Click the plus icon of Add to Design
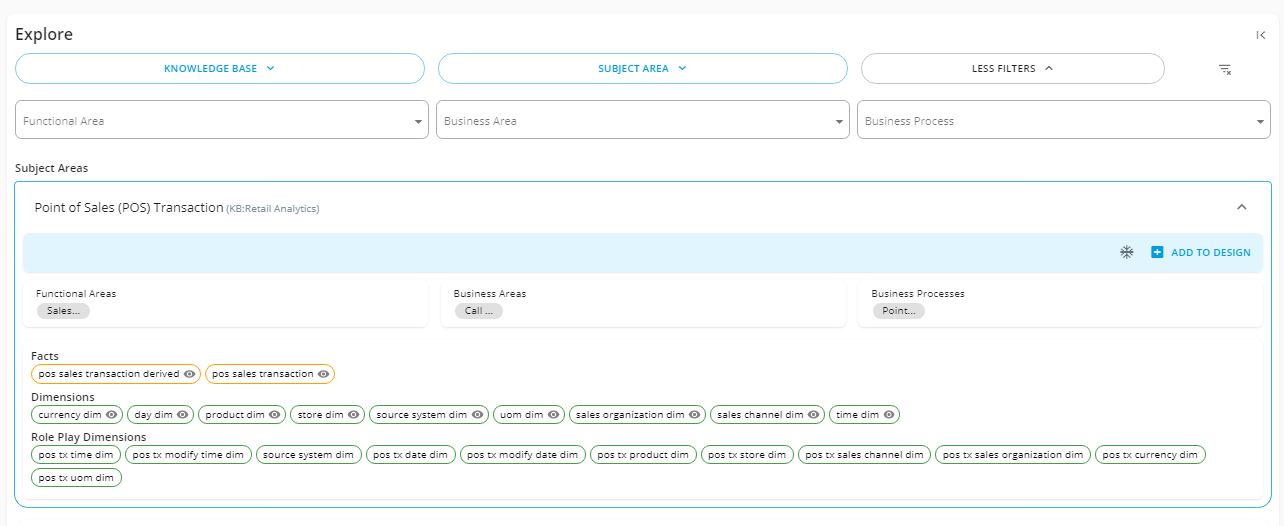Screen dimensions: 1284x526 coord(1157,252)
